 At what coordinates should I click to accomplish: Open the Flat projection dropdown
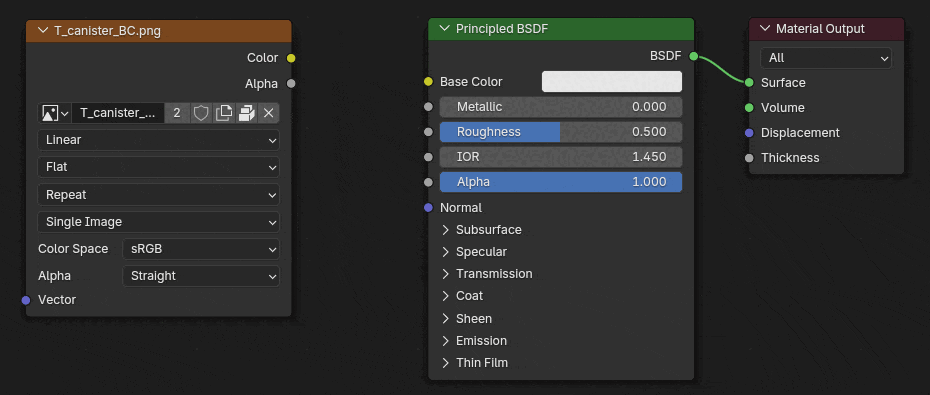[x=158, y=167]
